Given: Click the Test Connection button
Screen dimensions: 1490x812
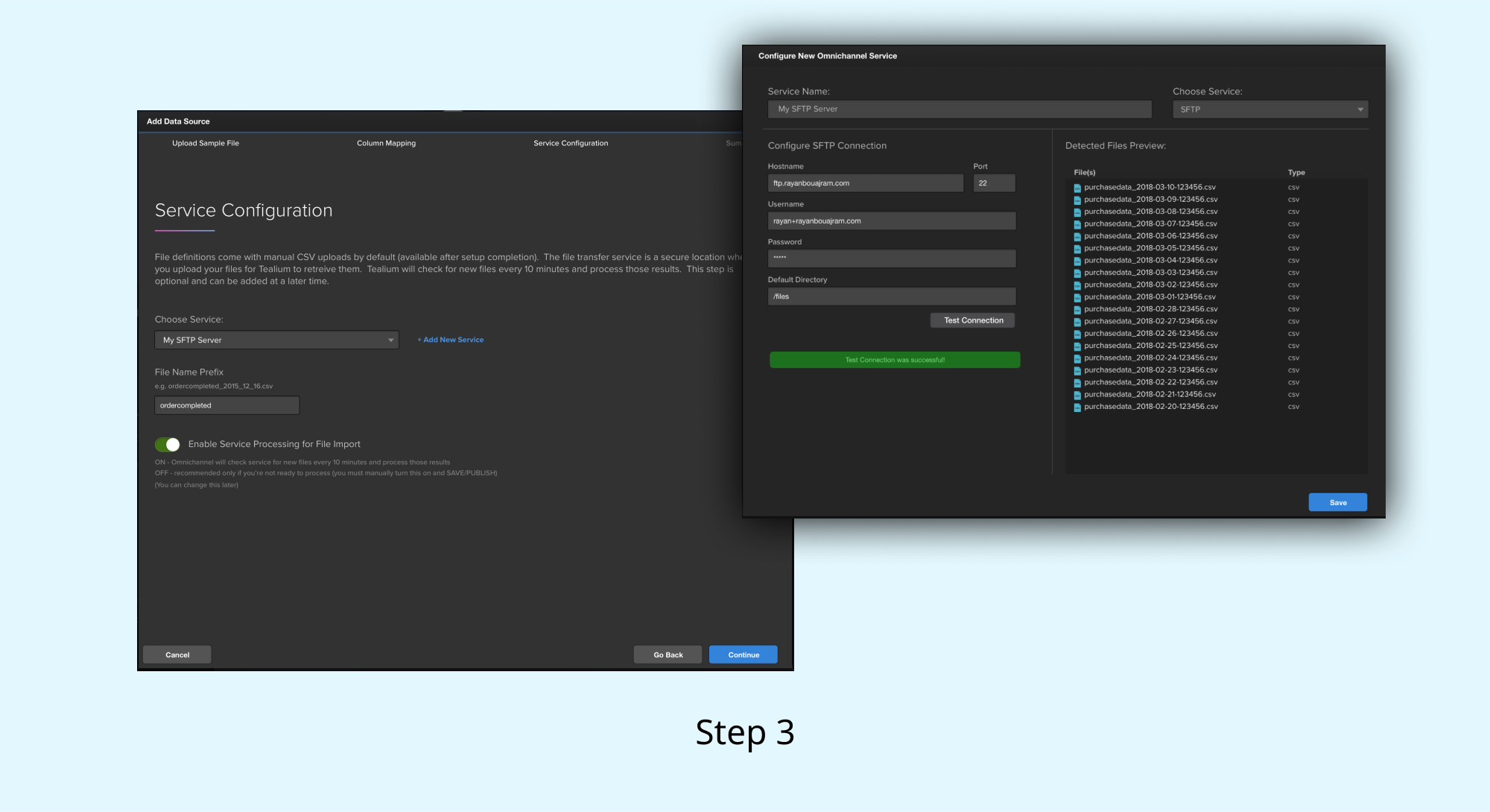Looking at the screenshot, I should click(972, 320).
